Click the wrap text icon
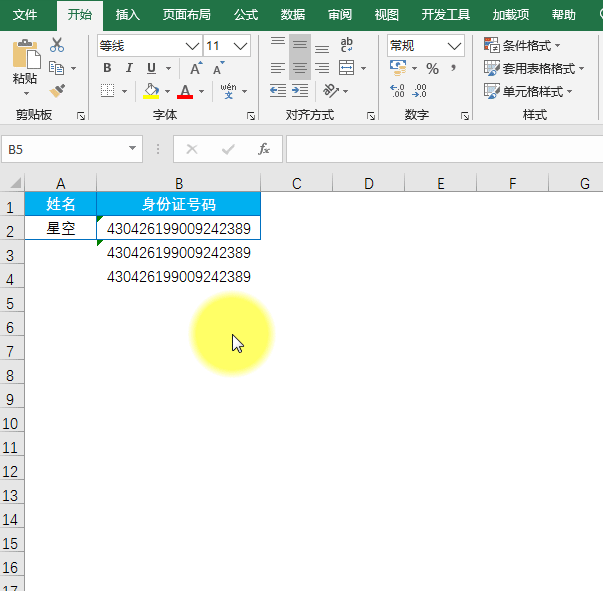Viewport: 603px width, 591px height. pyautogui.click(x=346, y=45)
